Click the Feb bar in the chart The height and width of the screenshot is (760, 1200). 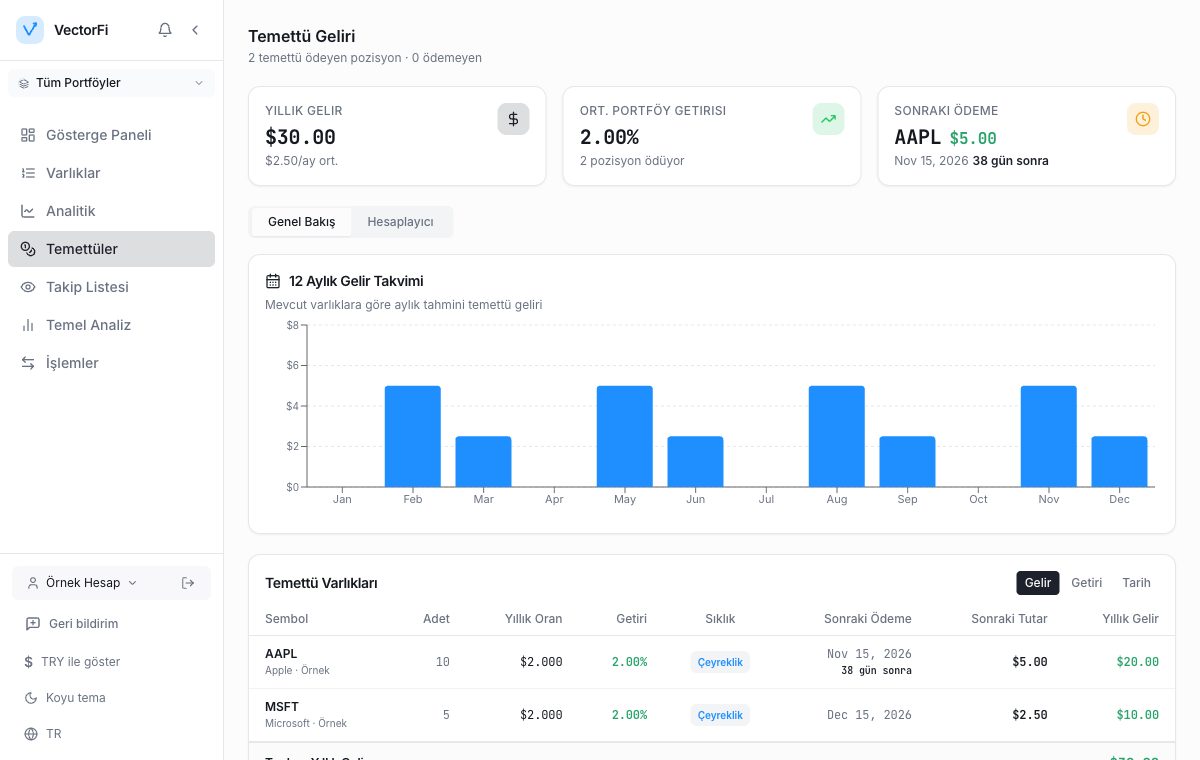(x=413, y=436)
